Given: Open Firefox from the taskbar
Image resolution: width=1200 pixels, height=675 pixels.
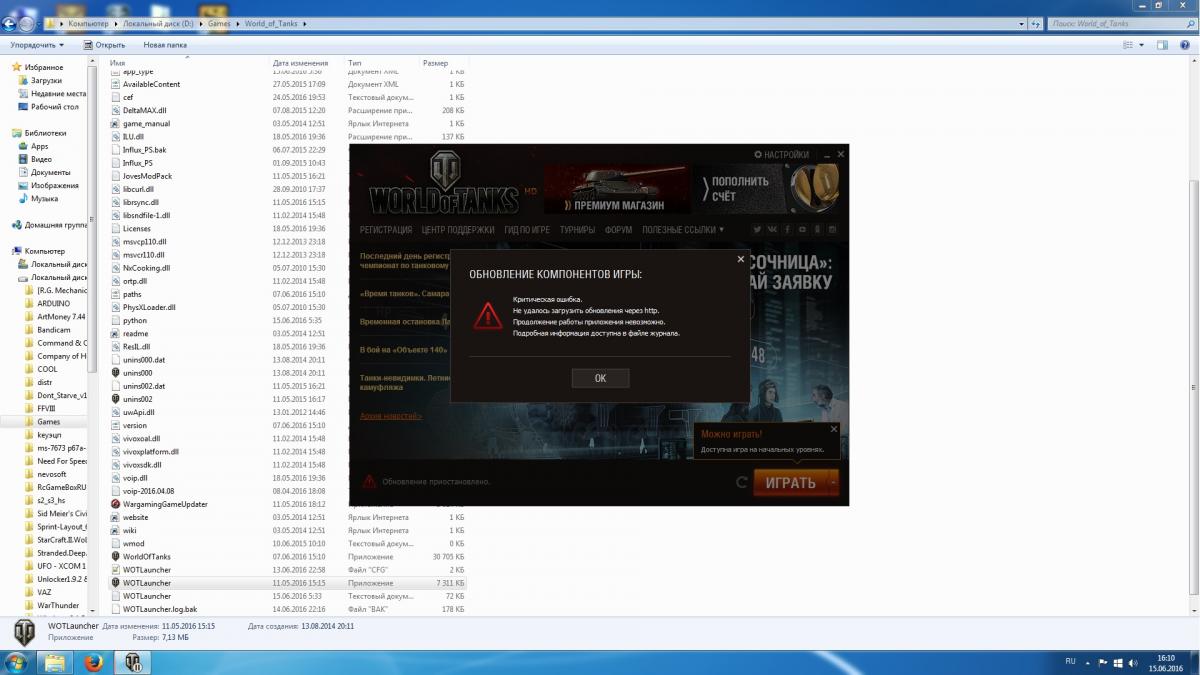Looking at the screenshot, I should click(94, 661).
